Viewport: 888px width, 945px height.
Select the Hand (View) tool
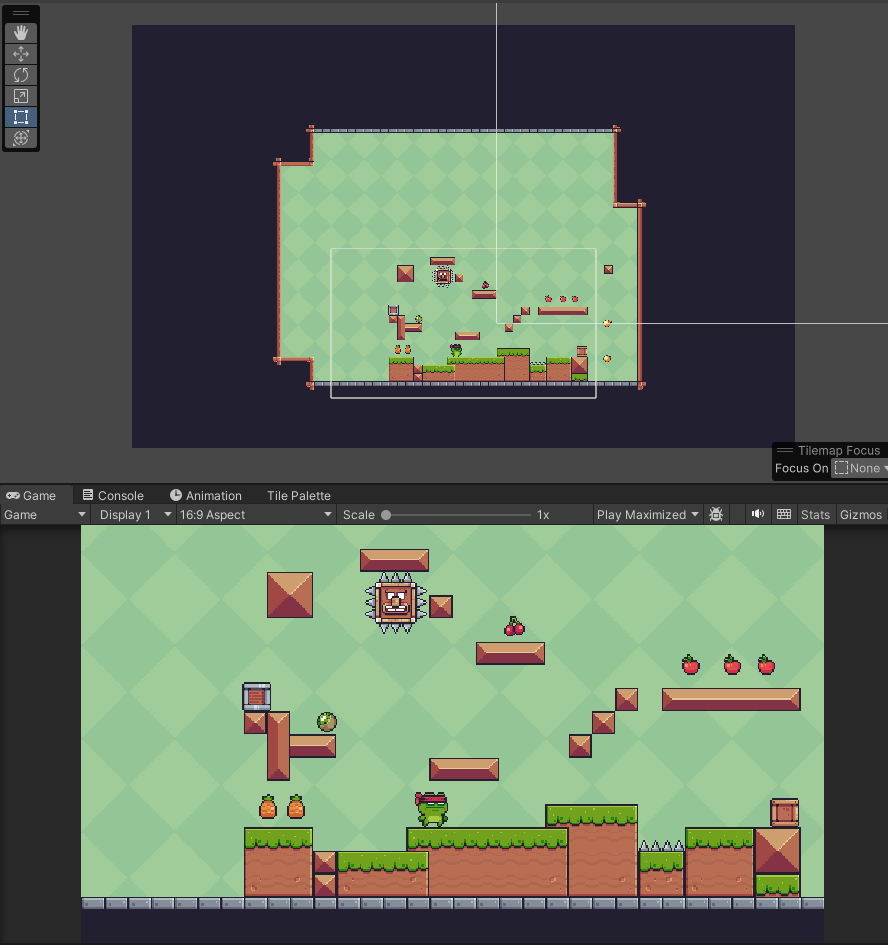[21, 33]
